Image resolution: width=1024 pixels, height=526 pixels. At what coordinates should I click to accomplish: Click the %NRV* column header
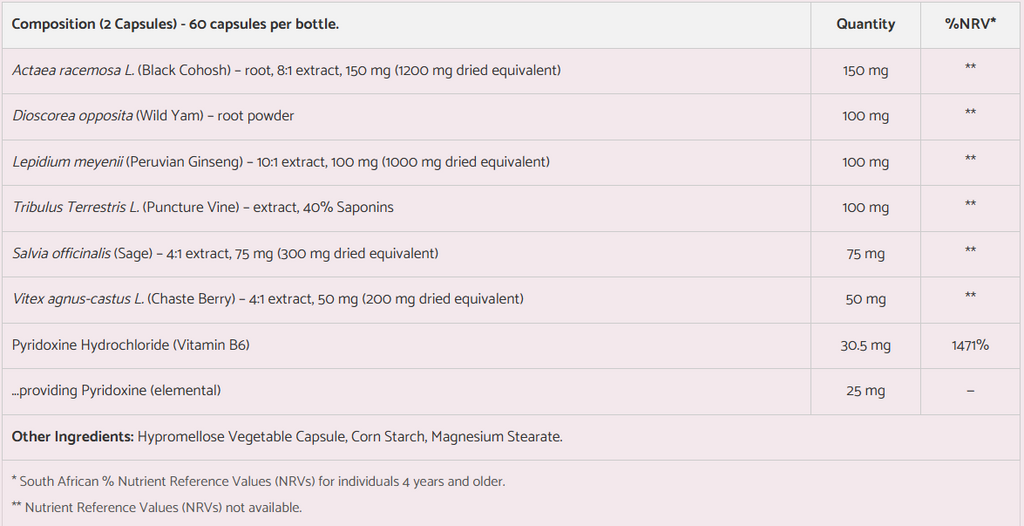click(970, 24)
